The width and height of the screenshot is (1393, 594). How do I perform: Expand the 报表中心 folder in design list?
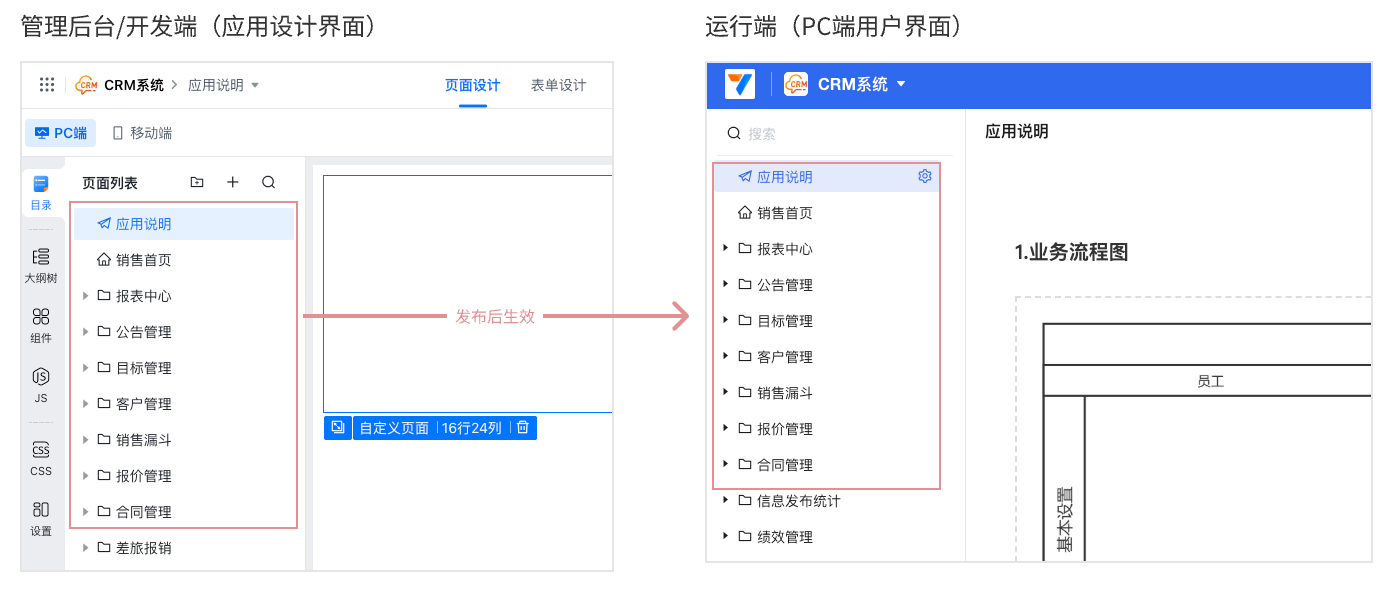86,296
